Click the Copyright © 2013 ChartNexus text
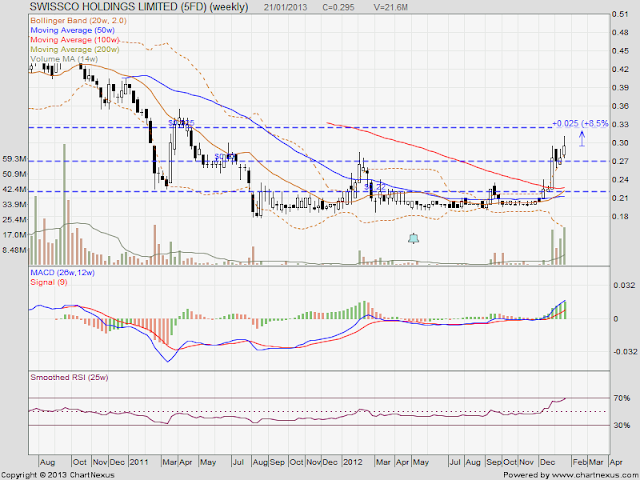 pyautogui.click(x=58, y=475)
